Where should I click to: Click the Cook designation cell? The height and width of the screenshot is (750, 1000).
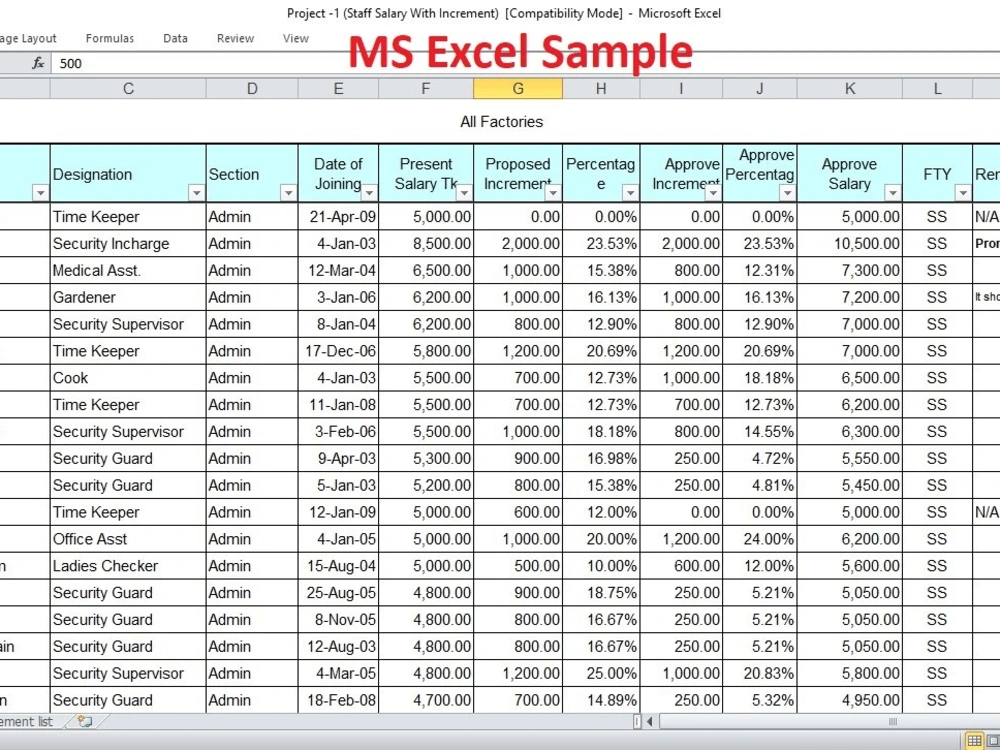tap(128, 378)
